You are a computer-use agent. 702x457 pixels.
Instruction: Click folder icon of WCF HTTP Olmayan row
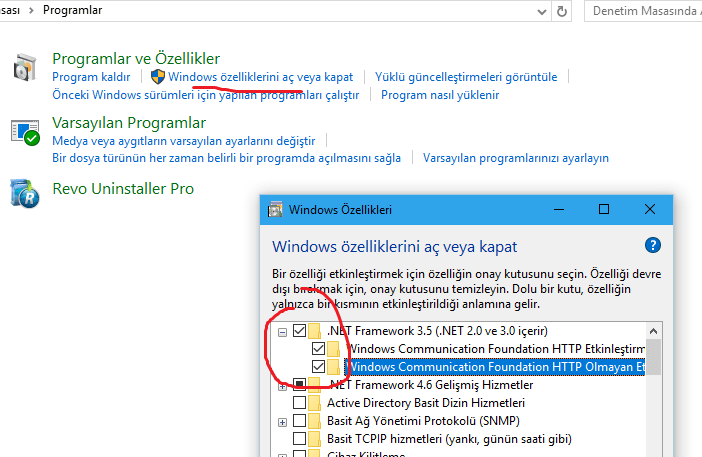[x=334, y=367]
